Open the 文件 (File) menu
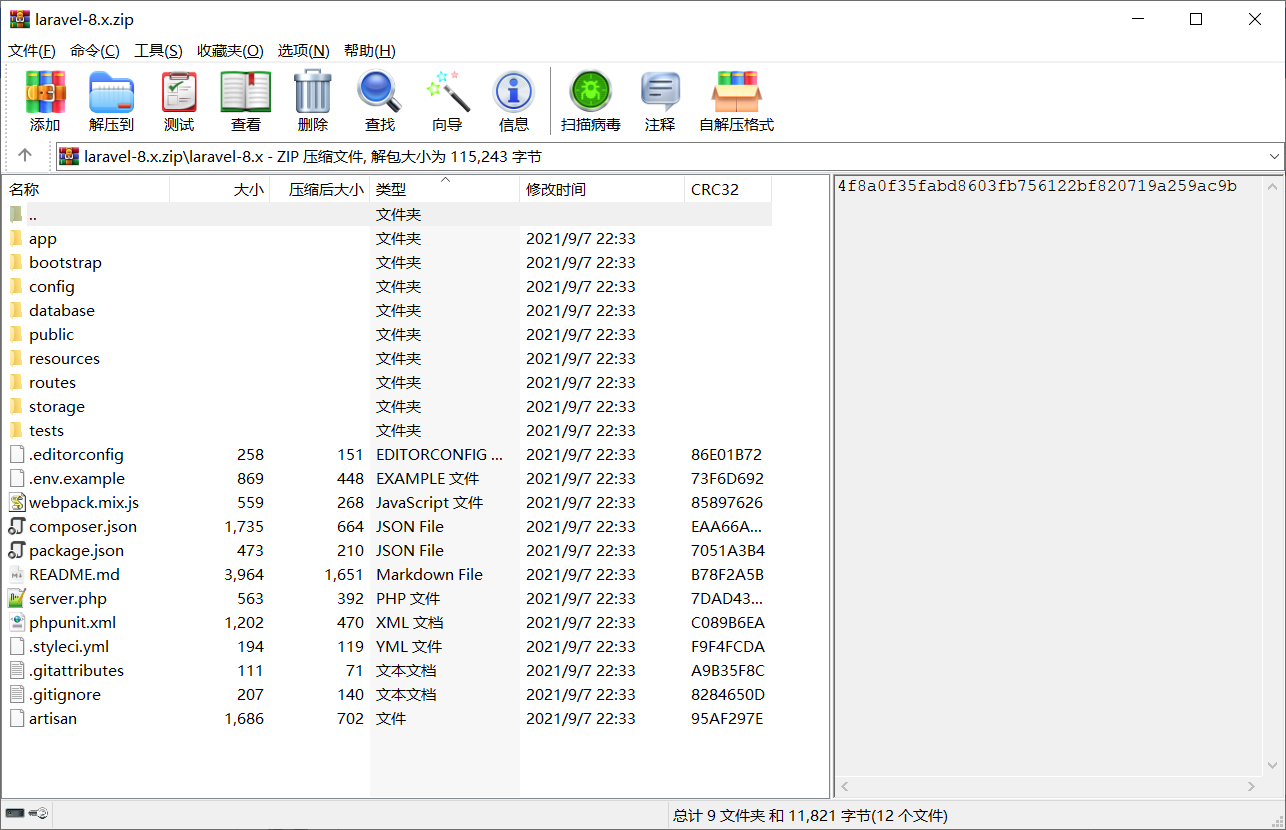The image size is (1286, 830). coord(31,50)
